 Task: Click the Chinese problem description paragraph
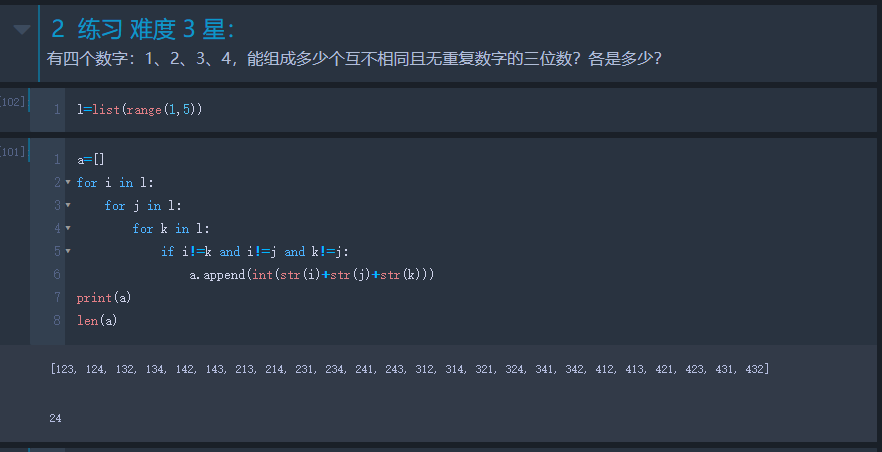tap(354, 58)
